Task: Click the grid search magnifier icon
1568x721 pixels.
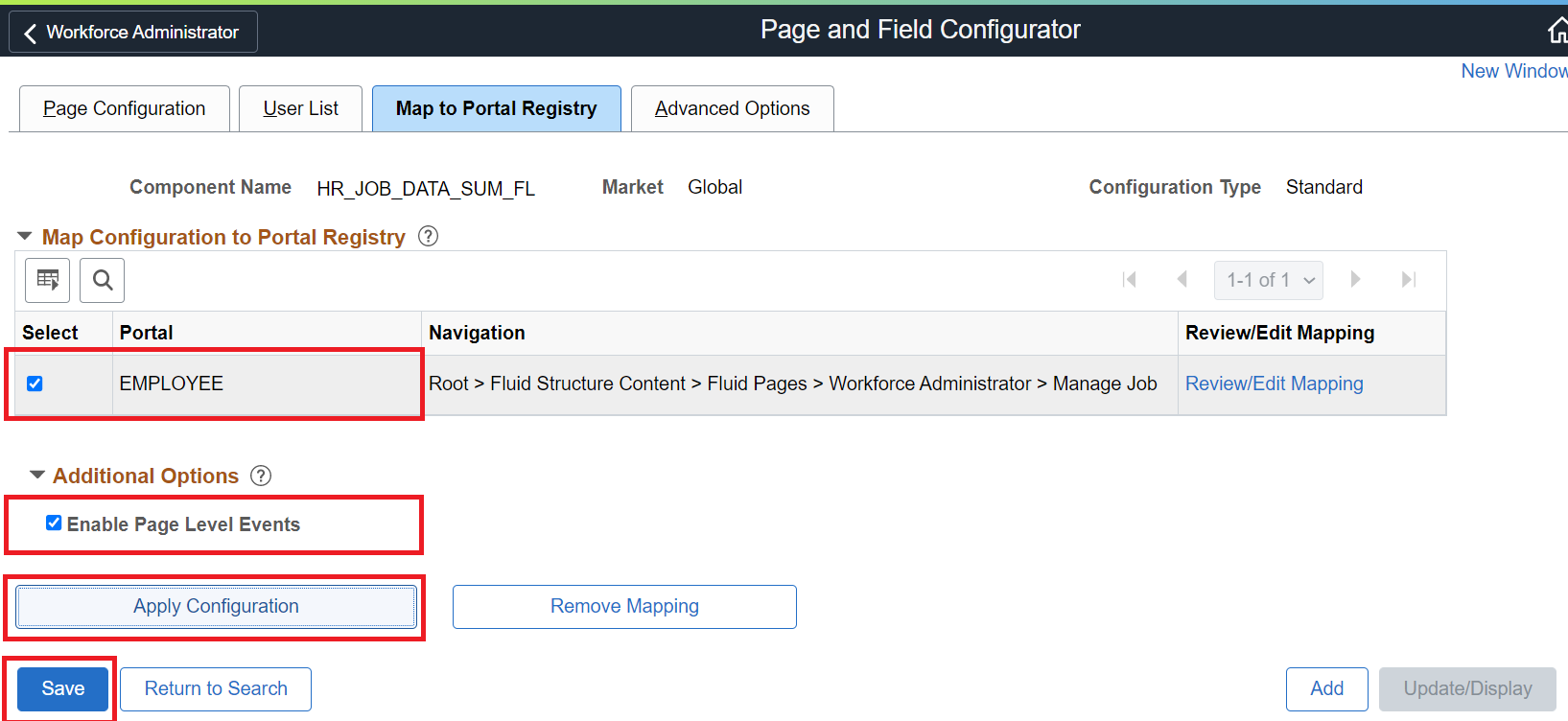Action: (x=103, y=280)
